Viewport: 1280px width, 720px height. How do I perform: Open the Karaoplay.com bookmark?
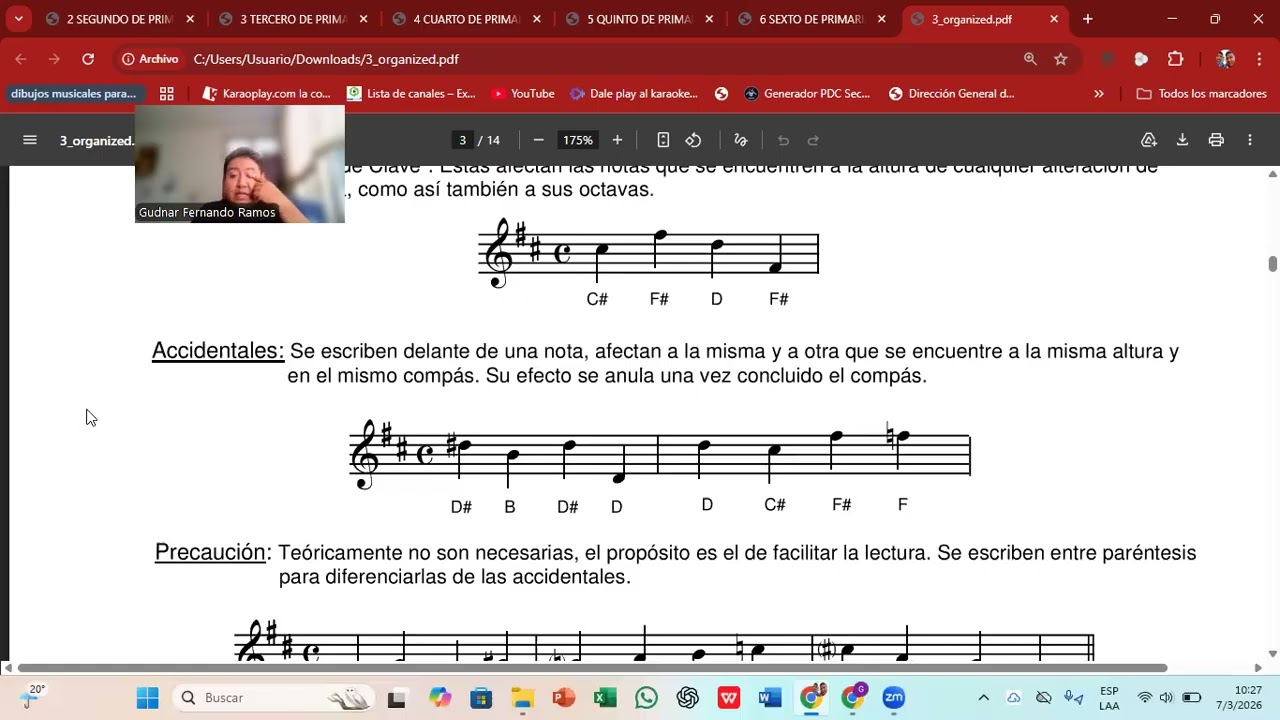[x=266, y=94]
